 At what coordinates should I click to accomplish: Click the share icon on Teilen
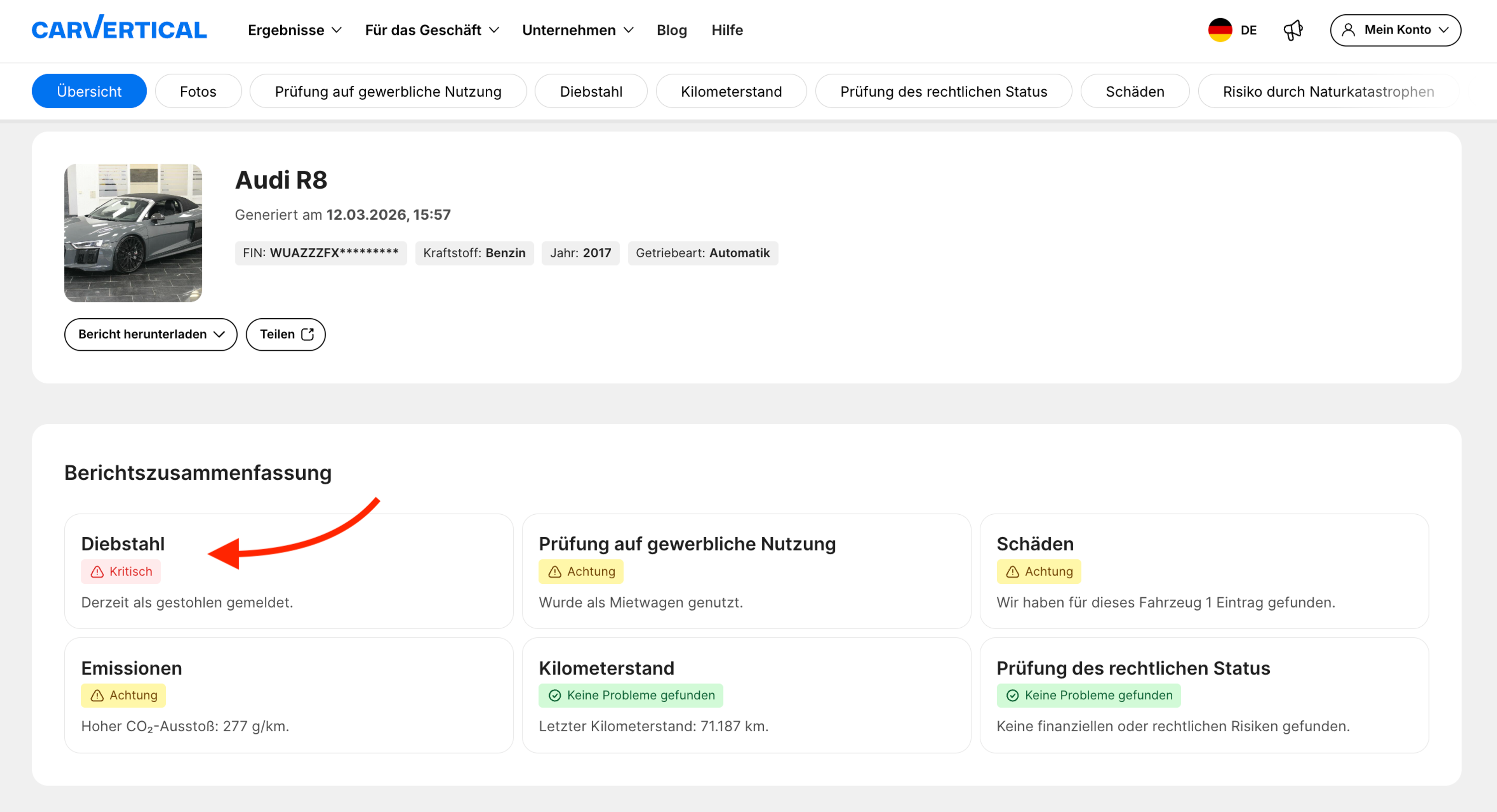(x=308, y=334)
